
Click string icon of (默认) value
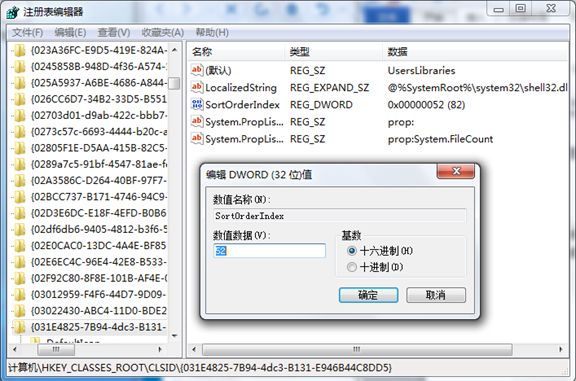click(197, 70)
